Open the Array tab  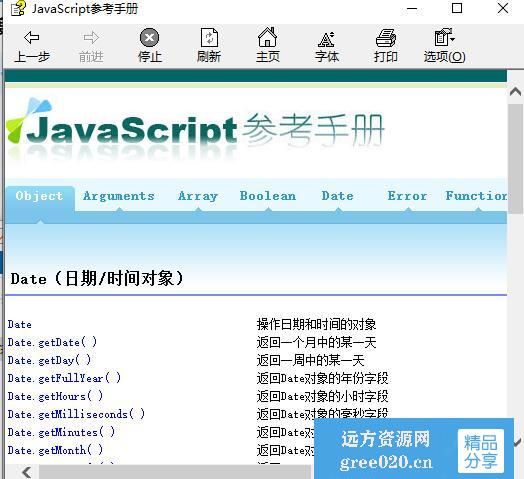click(x=198, y=196)
